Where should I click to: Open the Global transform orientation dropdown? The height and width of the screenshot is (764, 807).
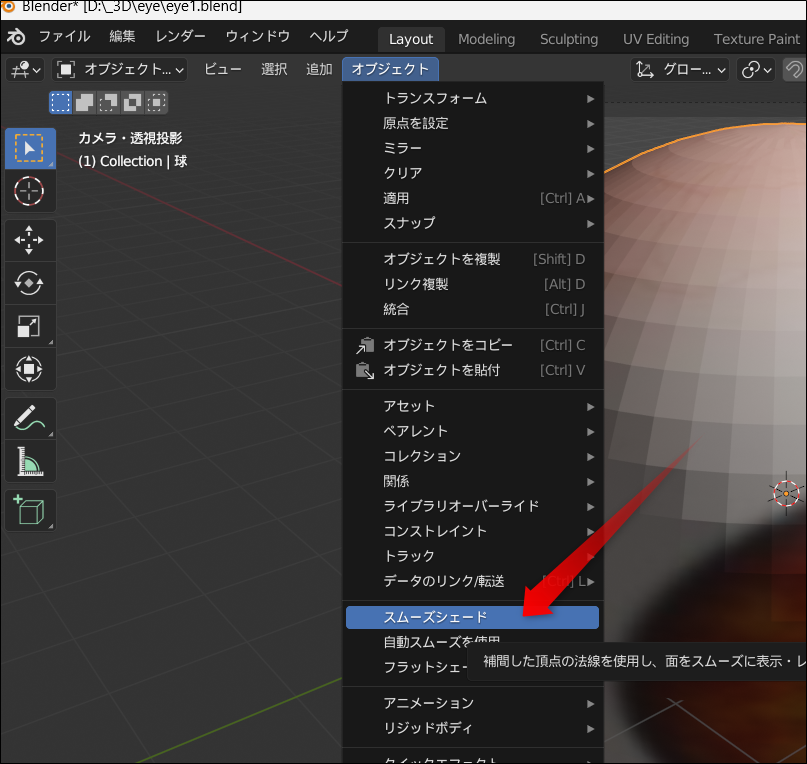click(x=681, y=69)
